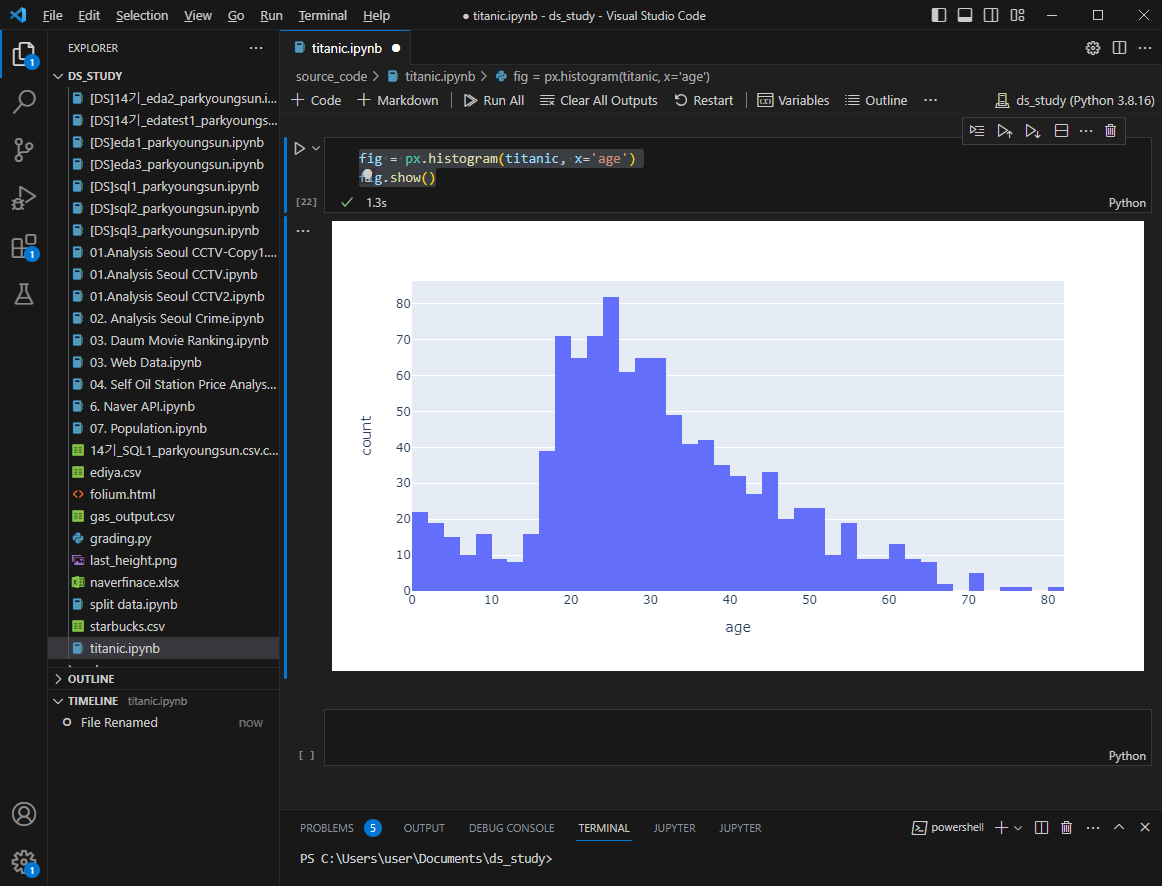Kill terminal with trash icon
Image resolution: width=1162 pixels, height=886 pixels.
1066,827
